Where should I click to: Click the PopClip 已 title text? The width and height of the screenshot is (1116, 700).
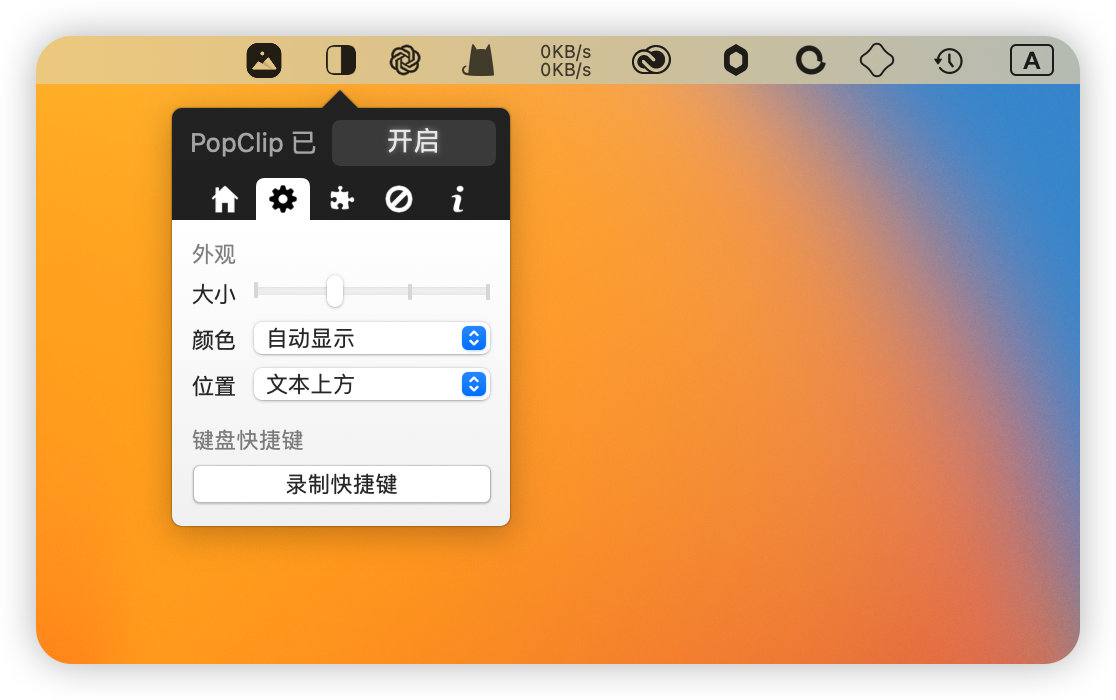click(x=253, y=143)
